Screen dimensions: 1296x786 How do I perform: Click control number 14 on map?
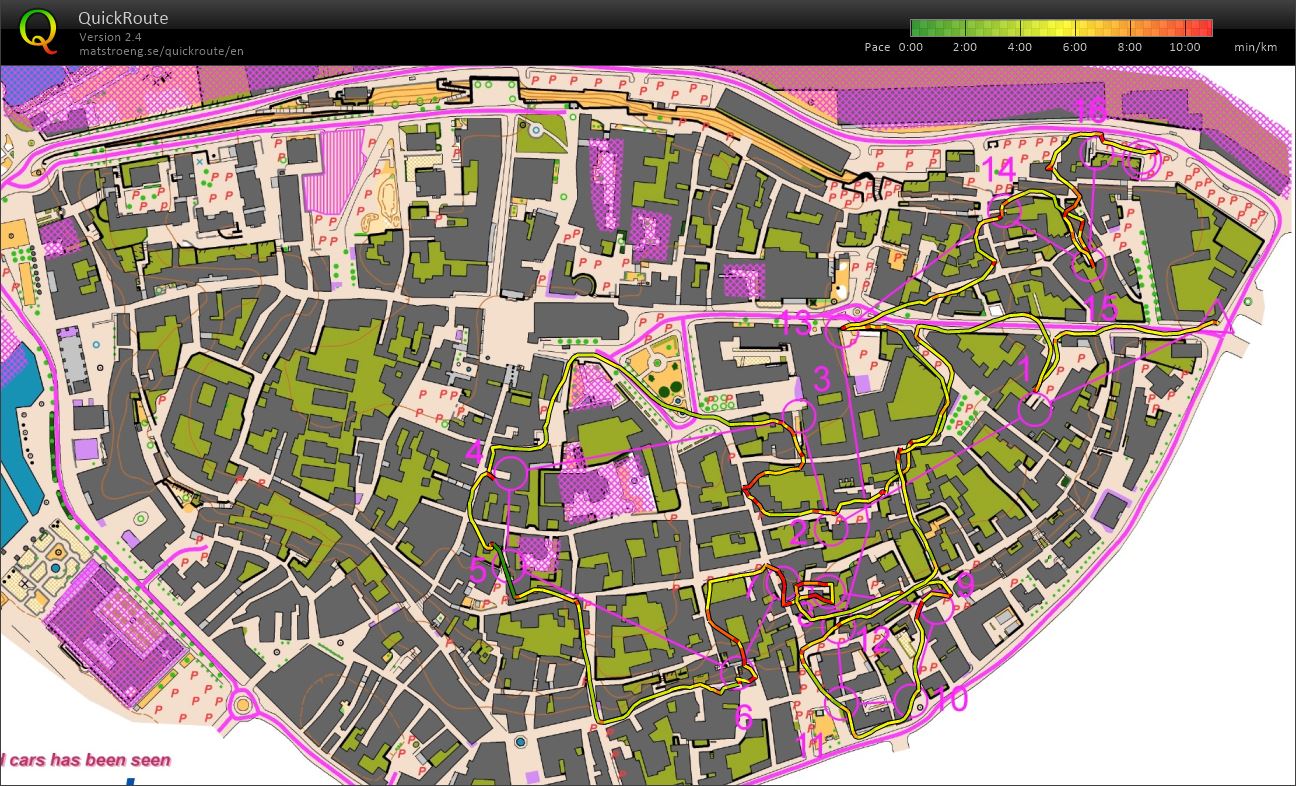click(998, 170)
